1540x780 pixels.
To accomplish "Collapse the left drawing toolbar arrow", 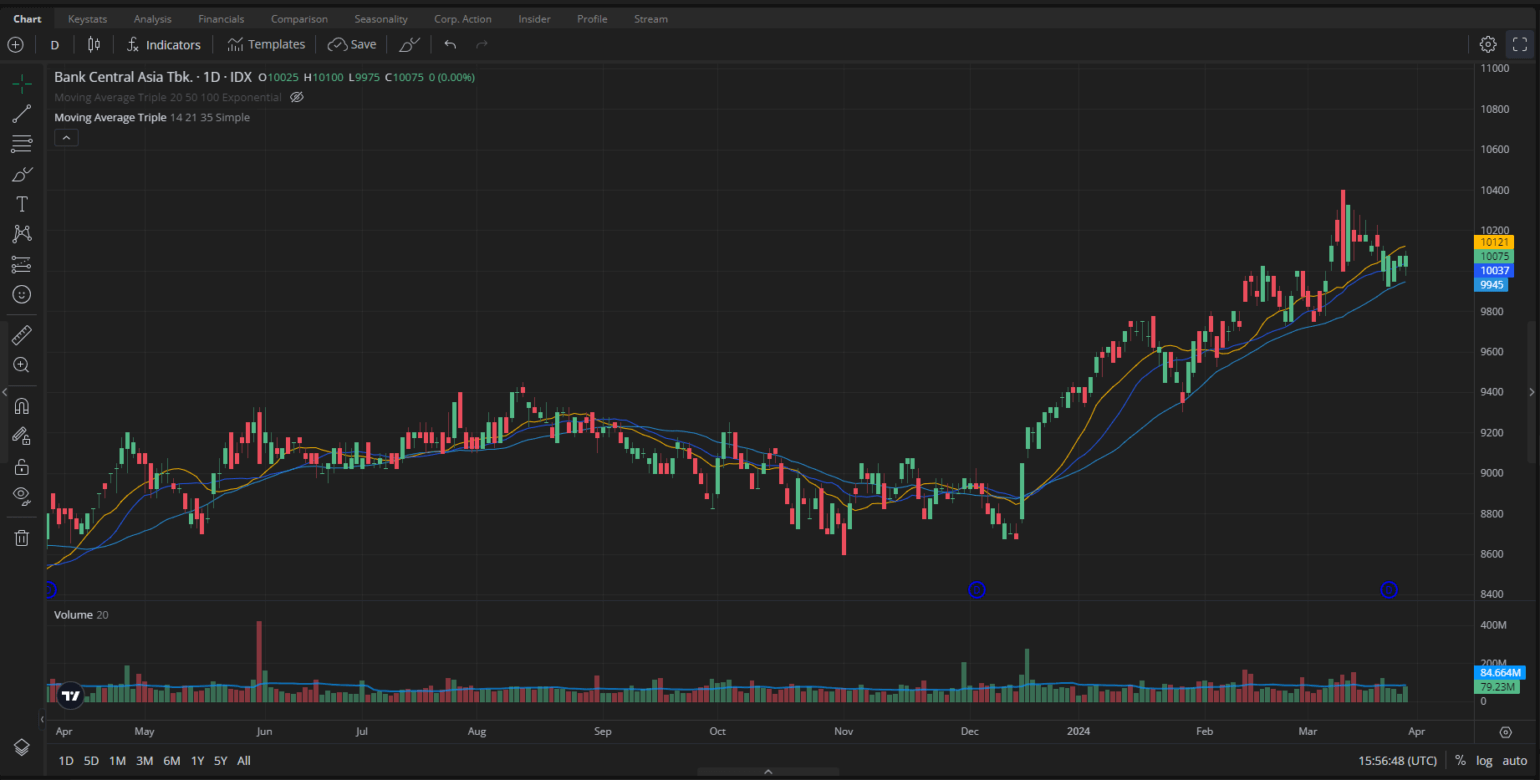I will point(5,392).
